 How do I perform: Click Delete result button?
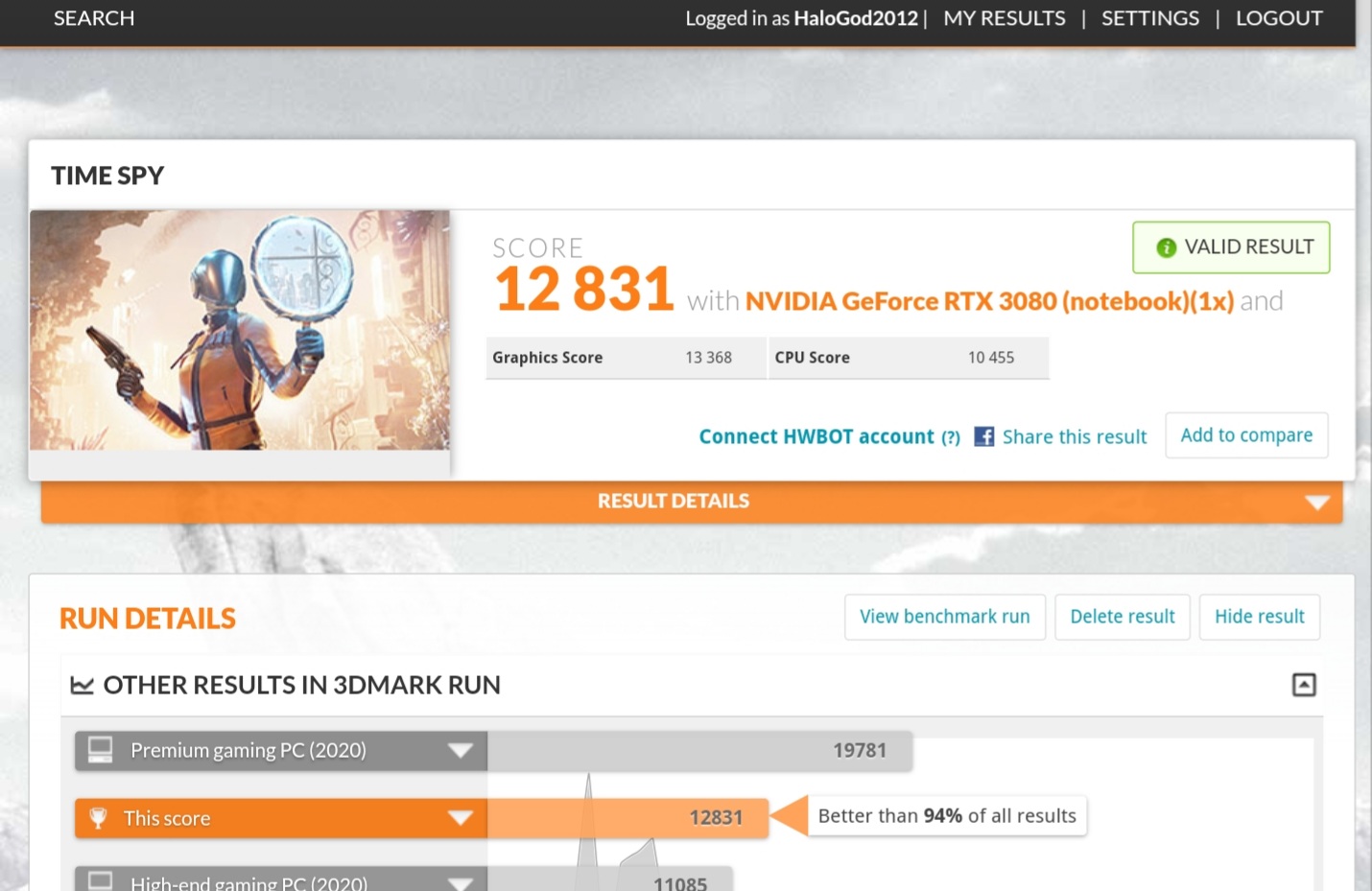(1123, 617)
